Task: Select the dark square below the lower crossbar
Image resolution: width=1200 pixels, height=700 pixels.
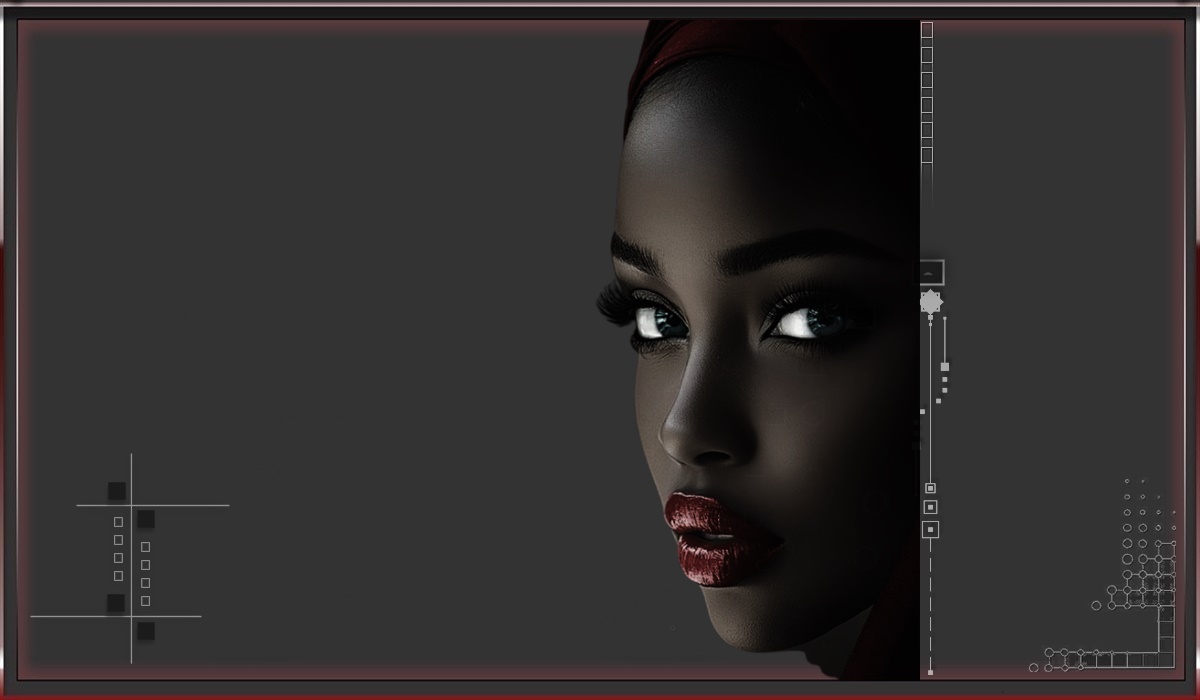Action: click(146, 631)
